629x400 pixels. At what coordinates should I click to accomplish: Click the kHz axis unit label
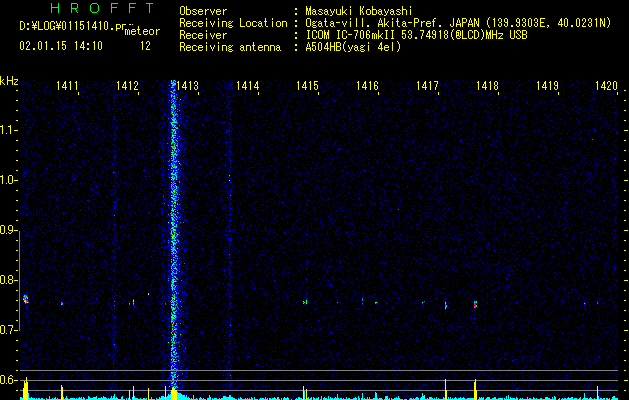coord(9,81)
